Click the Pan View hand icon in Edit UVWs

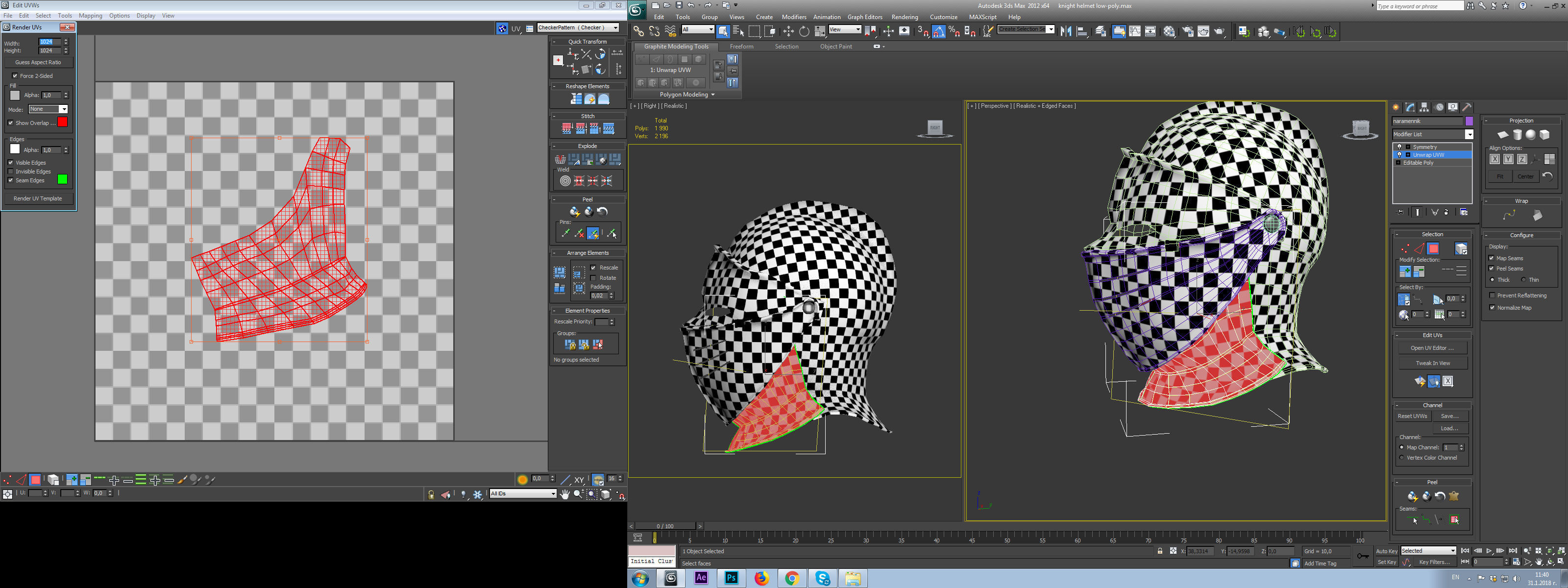click(x=565, y=494)
